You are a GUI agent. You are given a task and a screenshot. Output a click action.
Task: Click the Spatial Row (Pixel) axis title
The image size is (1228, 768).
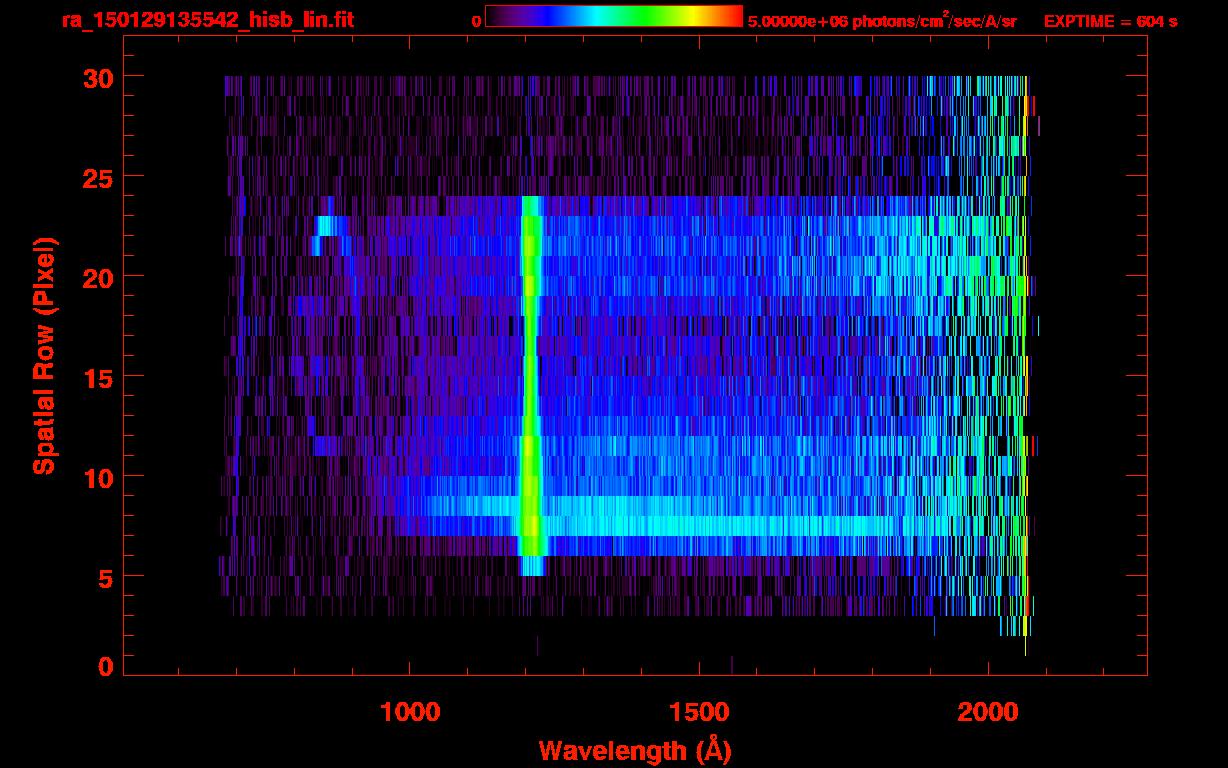[45, 356]
